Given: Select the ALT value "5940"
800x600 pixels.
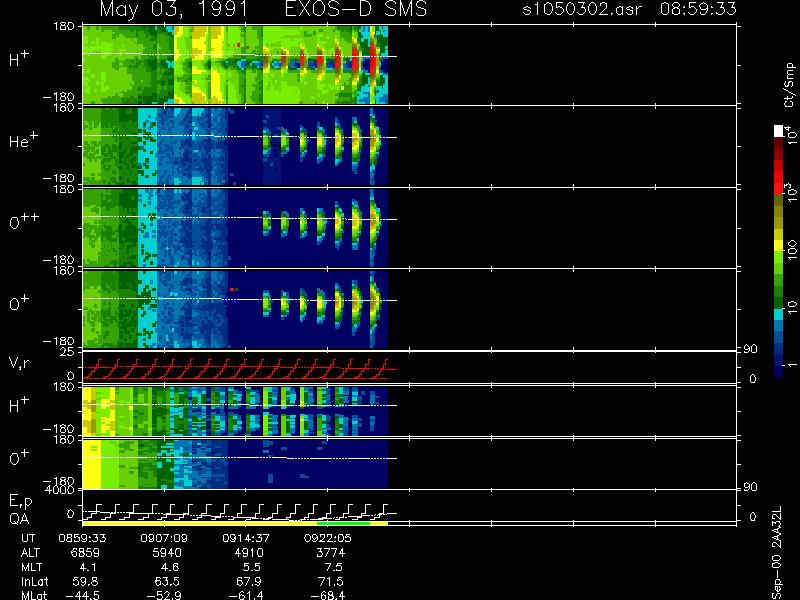Looking at the screenshot, I should (x=167, y=553).
